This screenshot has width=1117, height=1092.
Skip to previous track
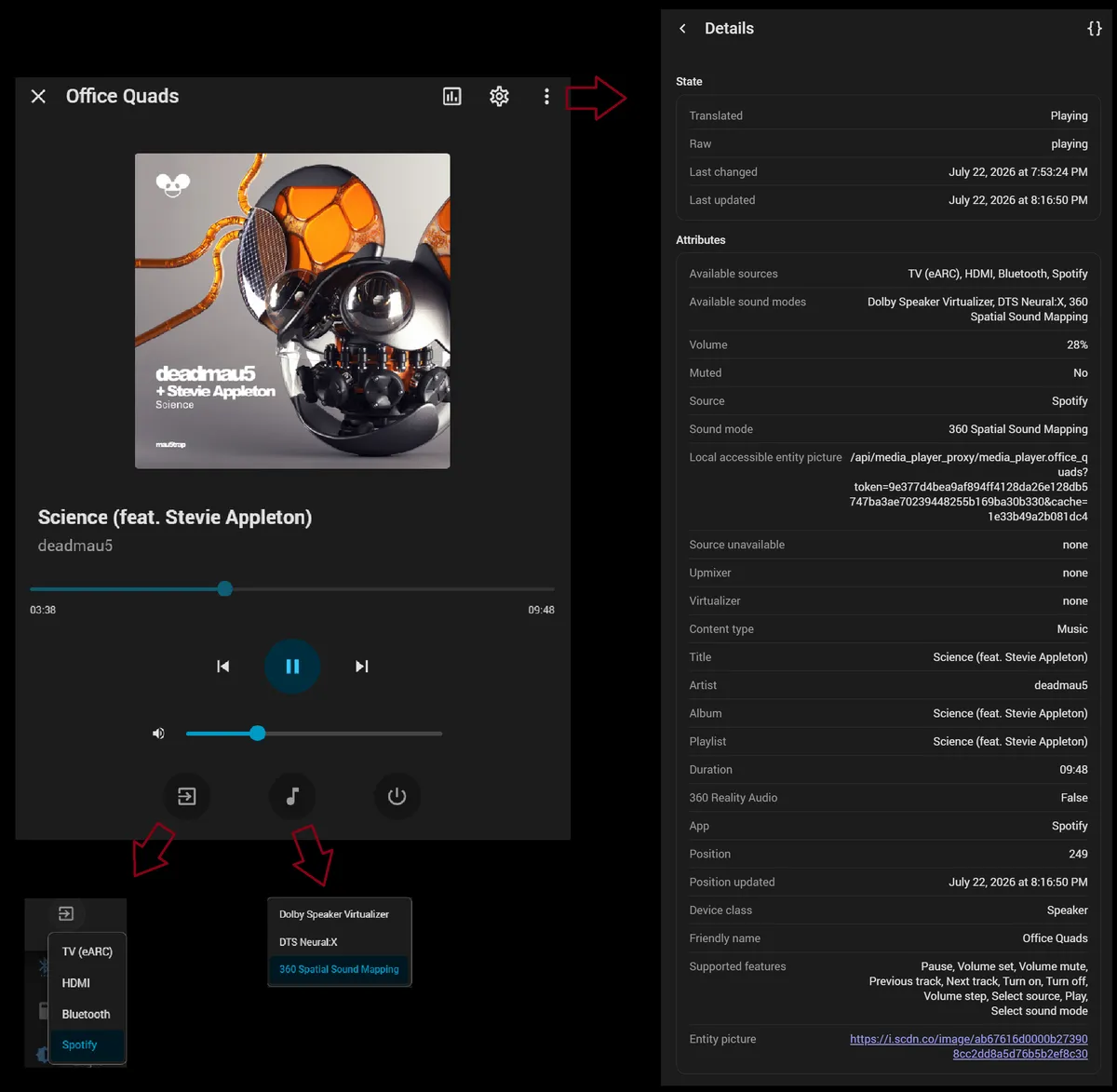pyautogui.click(x=223, y=666)
